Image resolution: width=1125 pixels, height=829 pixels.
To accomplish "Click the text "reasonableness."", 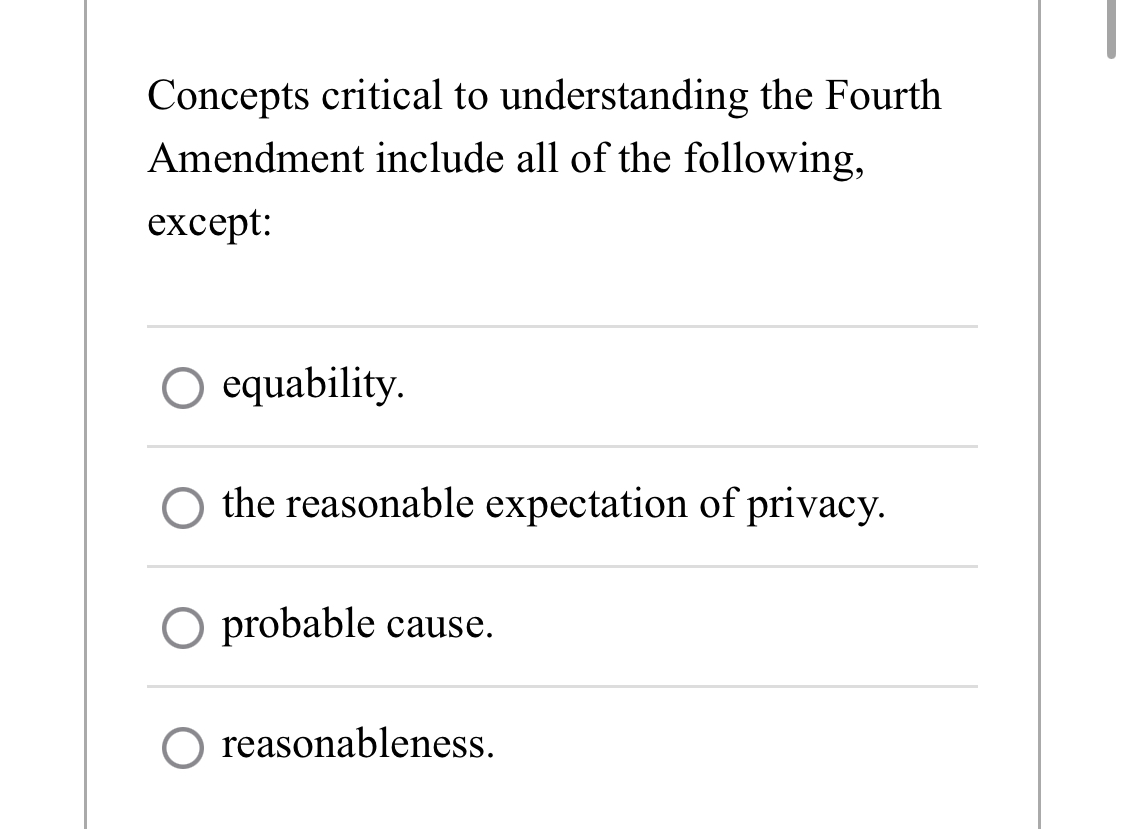I will pyautogui.click(x=357, y=746).
